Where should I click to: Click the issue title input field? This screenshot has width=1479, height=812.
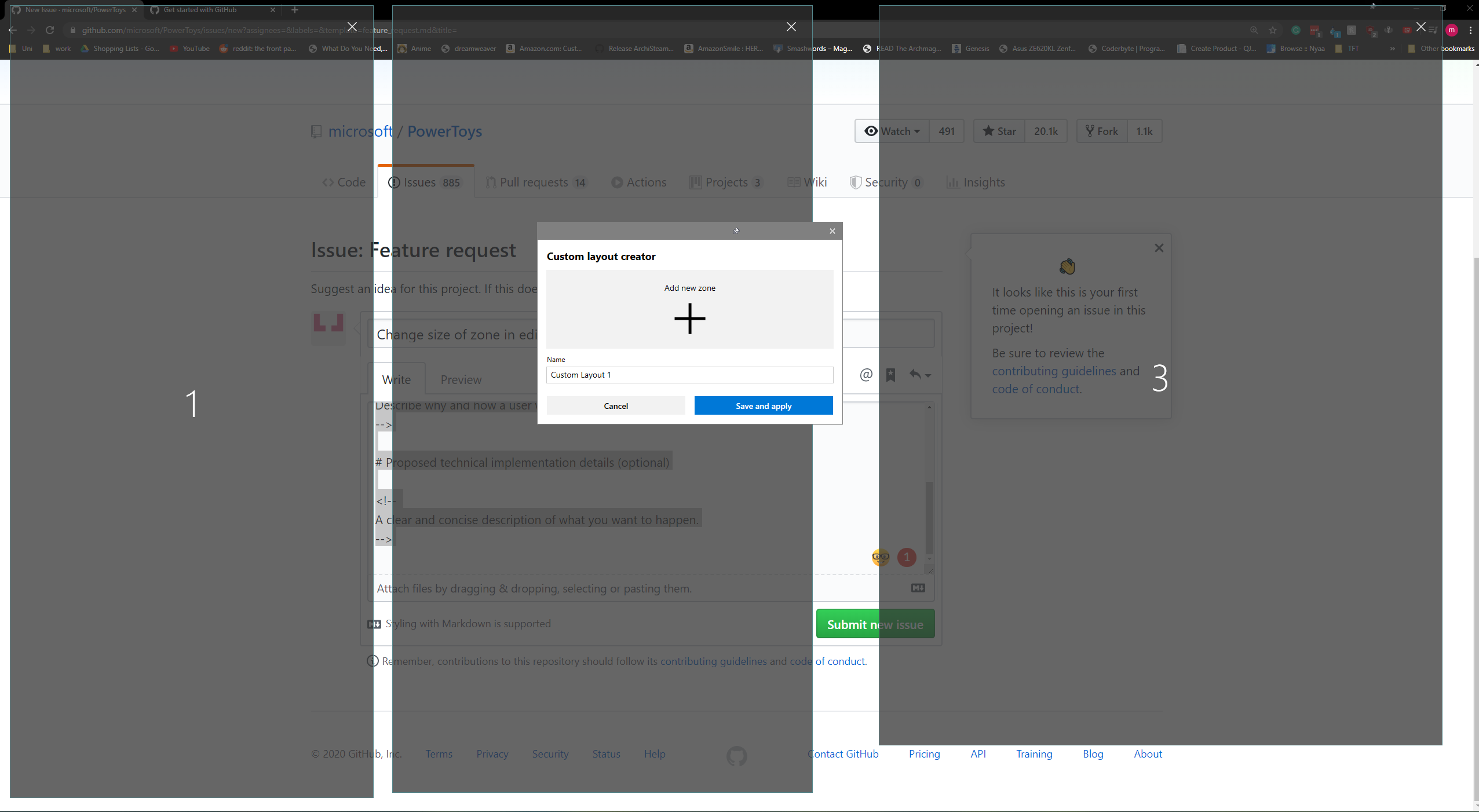coord(651,334)
